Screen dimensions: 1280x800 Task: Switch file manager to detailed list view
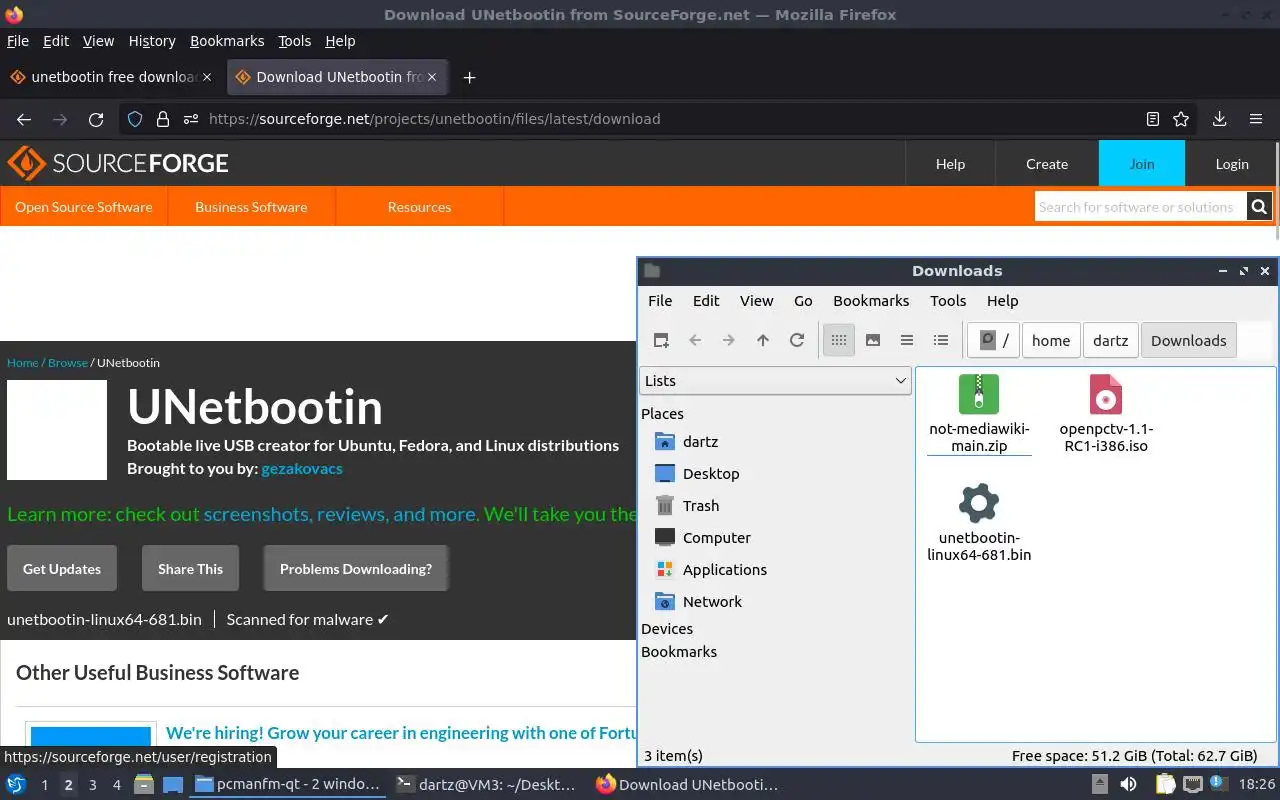point(941,340)
